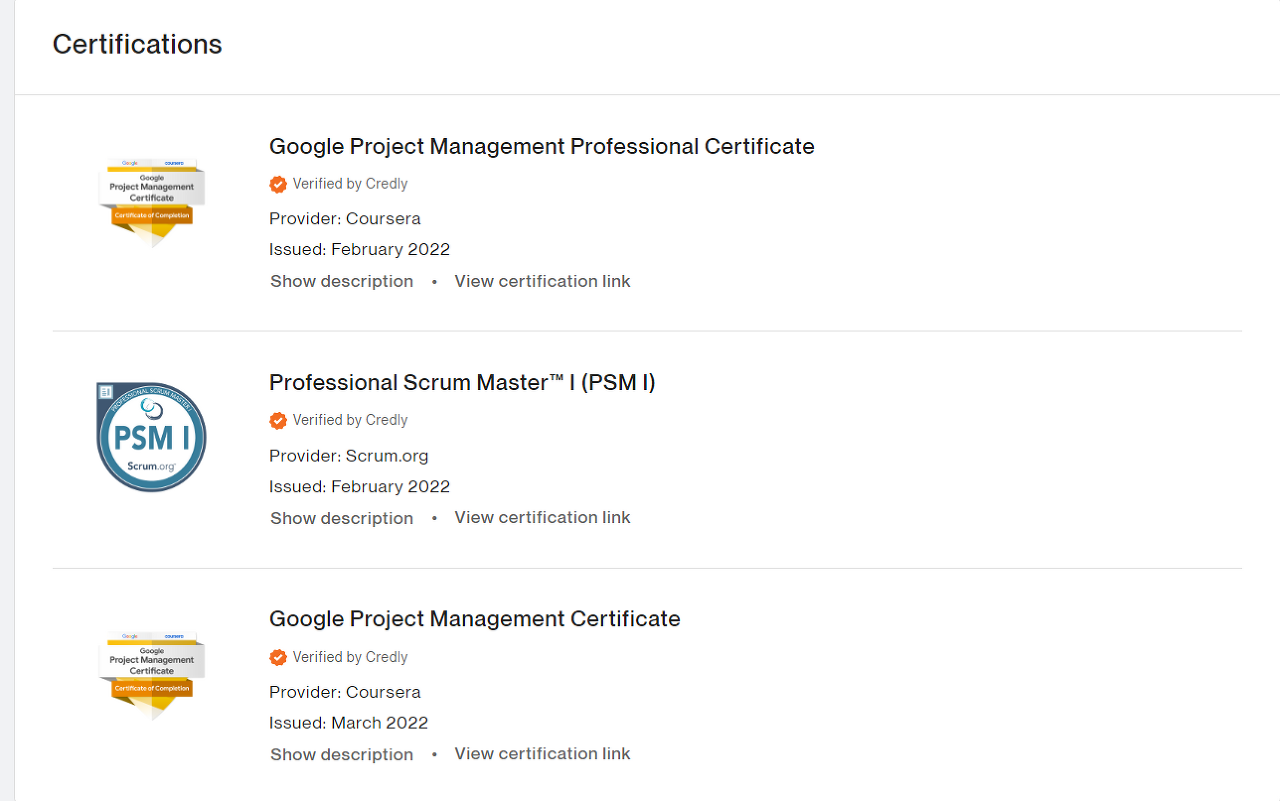Open the Professional Scrum Master™ I (PSM I) title
The image size is (1280, 801).
pyautogui.click(x=462, y=383)
